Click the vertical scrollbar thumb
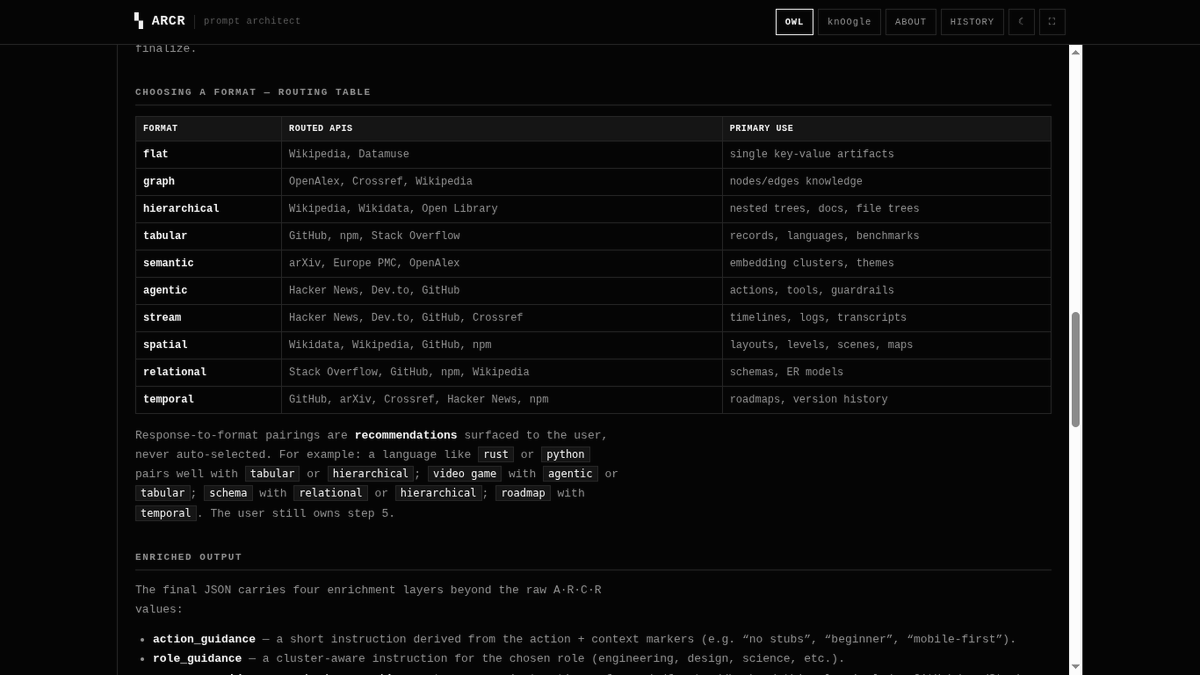Screen dimensions: 1200x675 (1075, 369)
